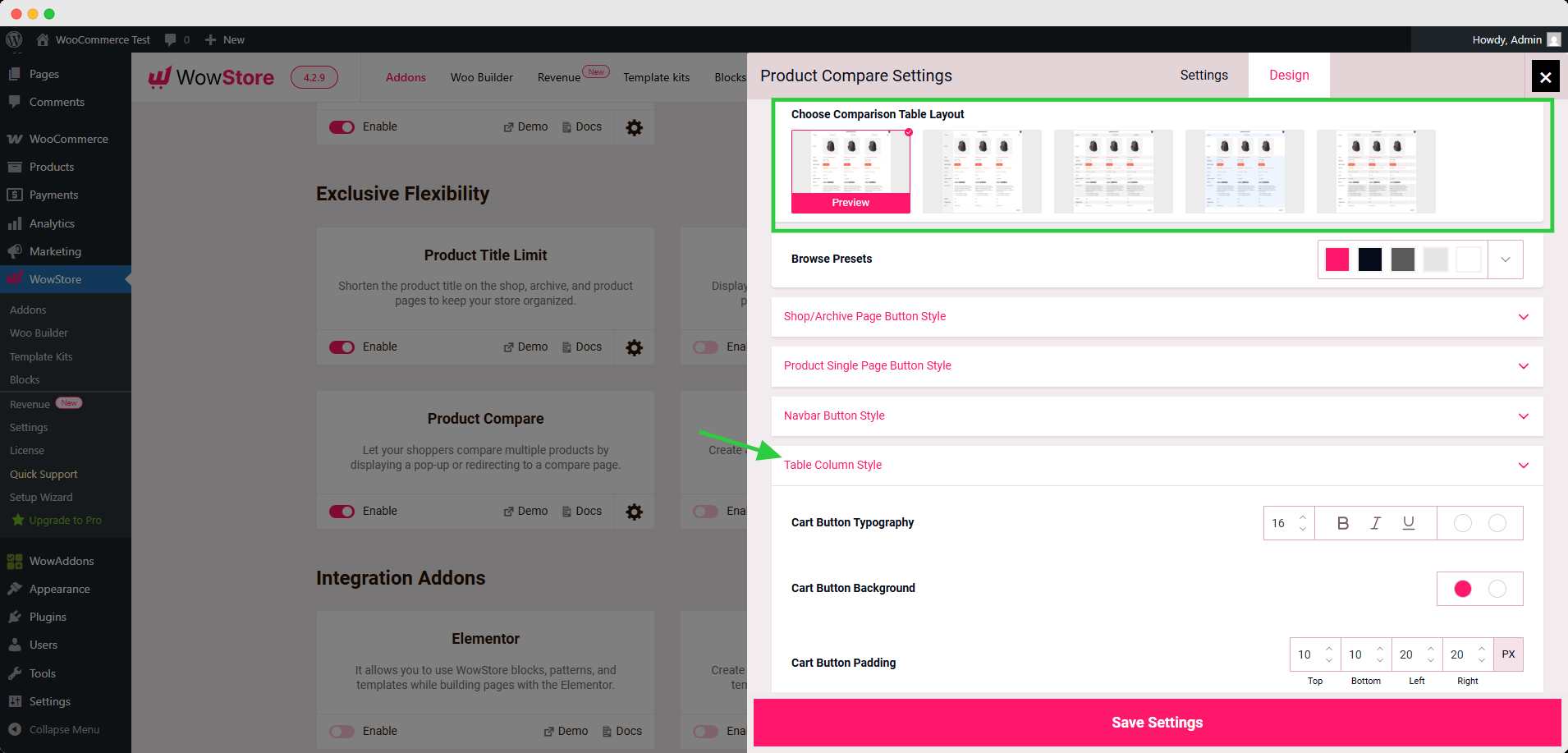
Task: Open the gear icon in topmost addon card
Action: [x=634, y=127]
